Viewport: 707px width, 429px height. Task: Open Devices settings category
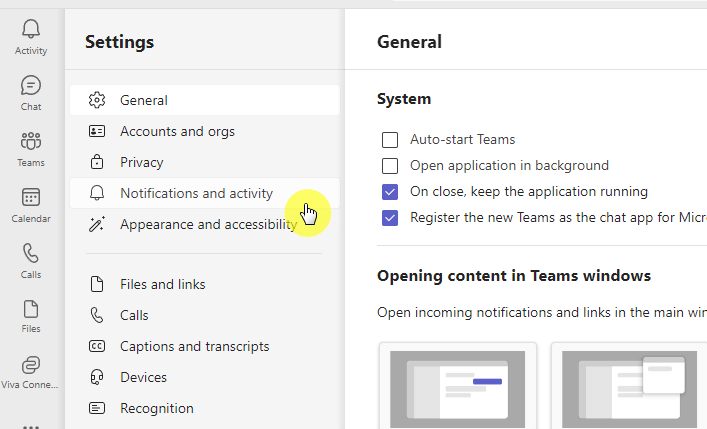(205, 377)
